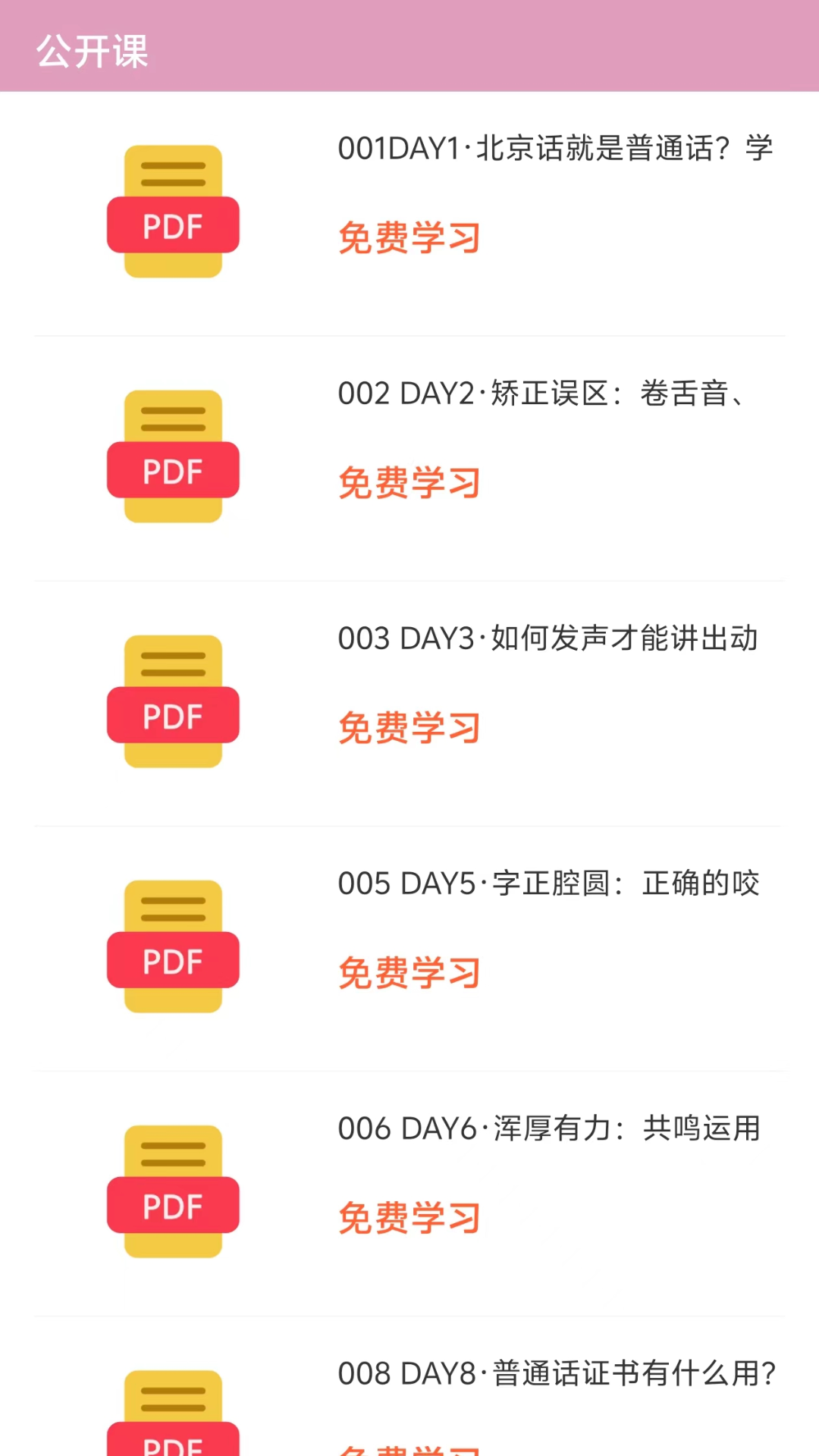Open lesson titled 002 DAY2·矫正误区
This screenshot has height=1456, width=819.
tap(542, 394)
